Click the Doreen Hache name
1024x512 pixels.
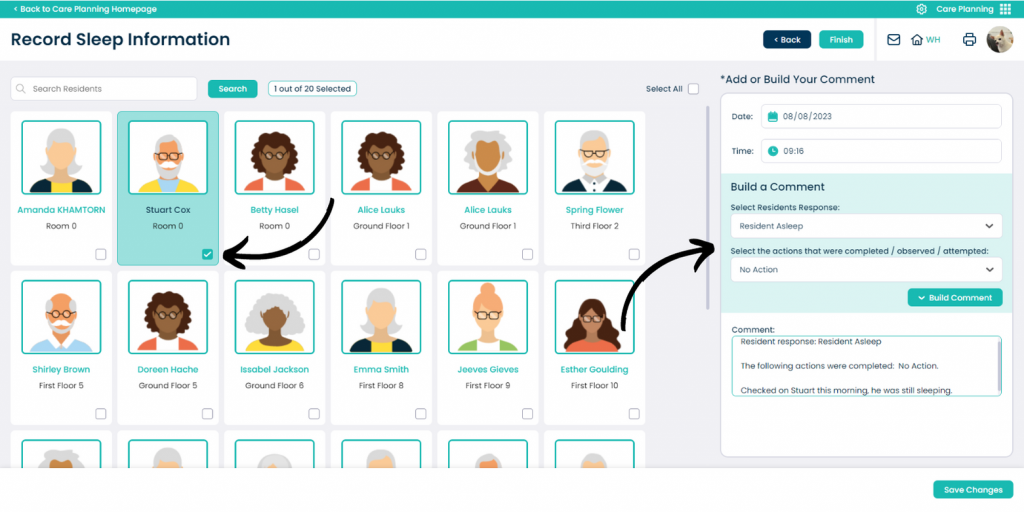(168, 370)
